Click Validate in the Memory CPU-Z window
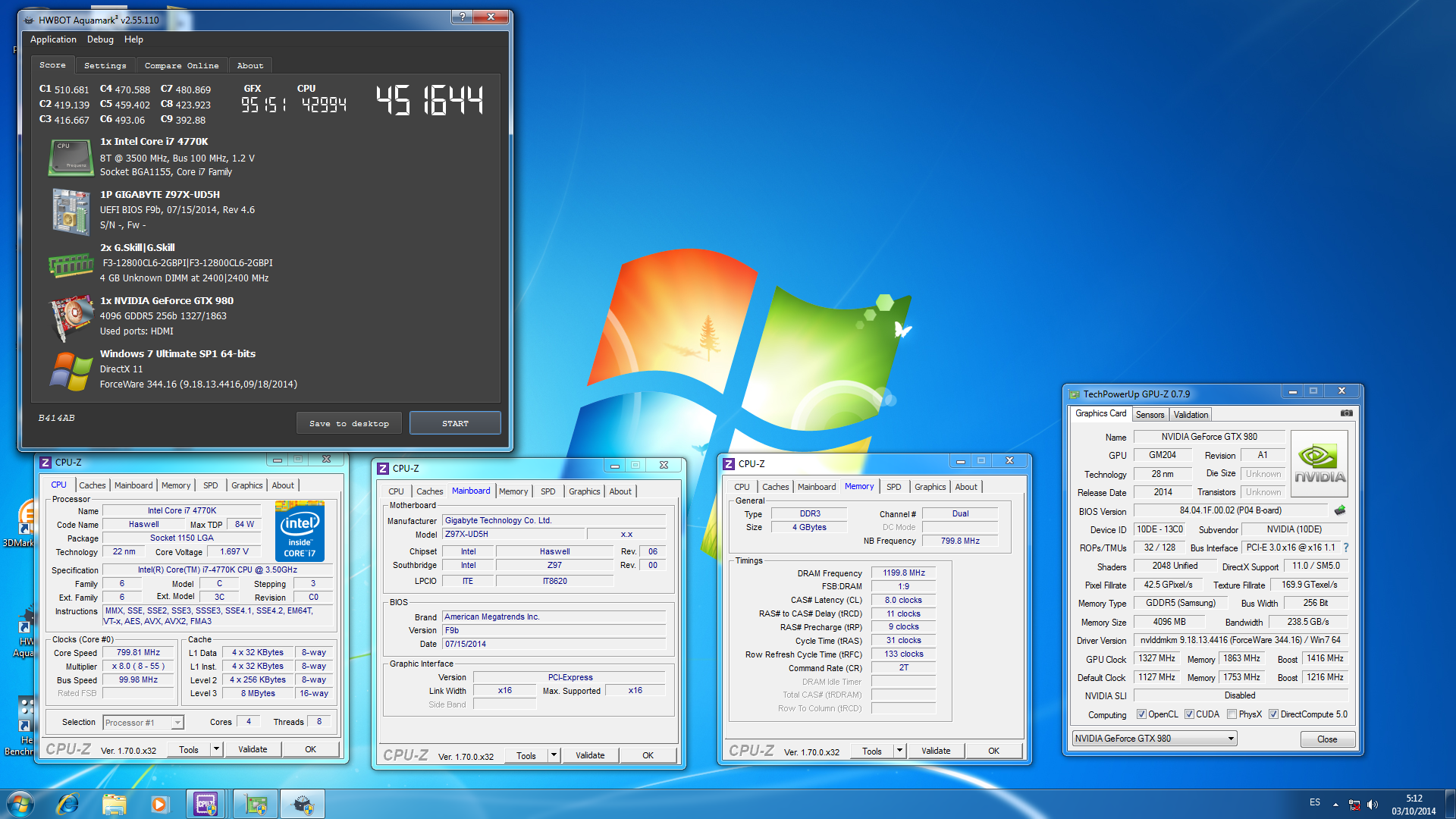Image resolution: width=1456 pixels, height=819 pixels. 936,751
